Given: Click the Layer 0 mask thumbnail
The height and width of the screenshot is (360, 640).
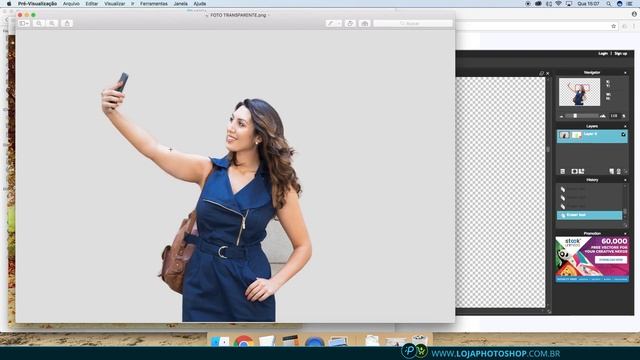Looking at the screenshot, I should pos(576,135).
